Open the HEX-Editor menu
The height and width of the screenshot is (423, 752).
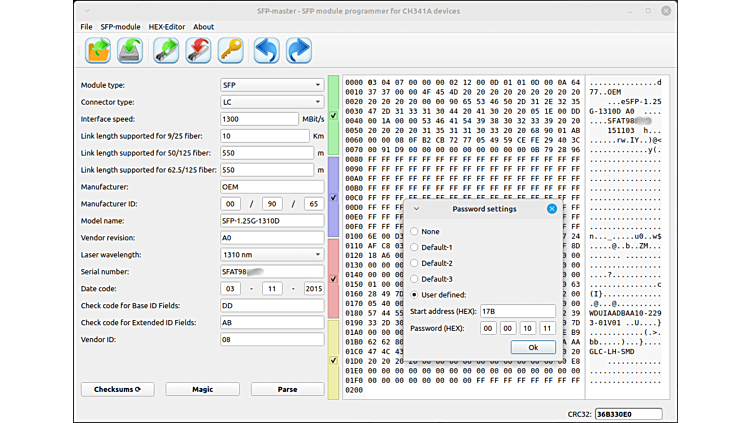[x=166, y=27]
